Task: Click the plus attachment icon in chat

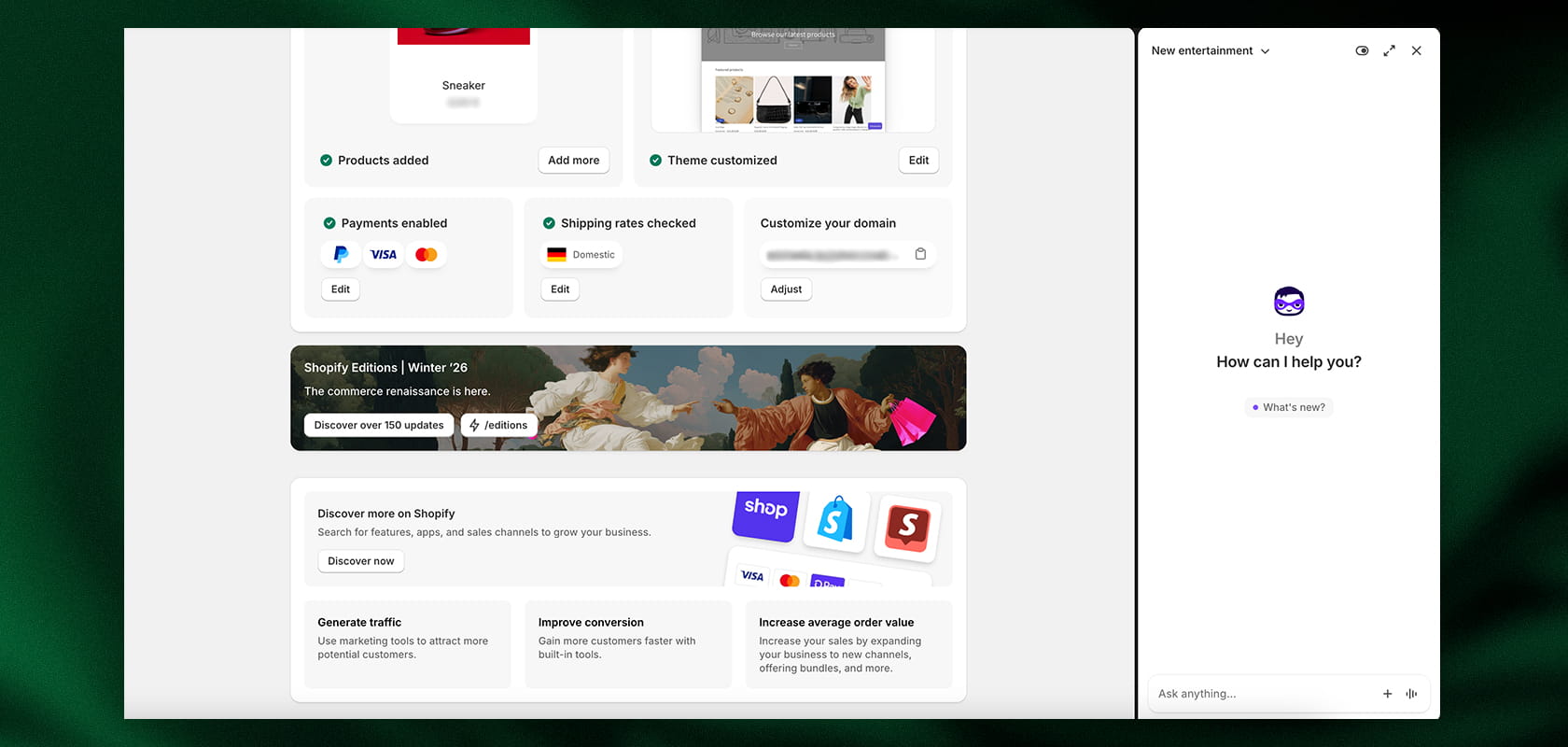Action: point(1387,694)
